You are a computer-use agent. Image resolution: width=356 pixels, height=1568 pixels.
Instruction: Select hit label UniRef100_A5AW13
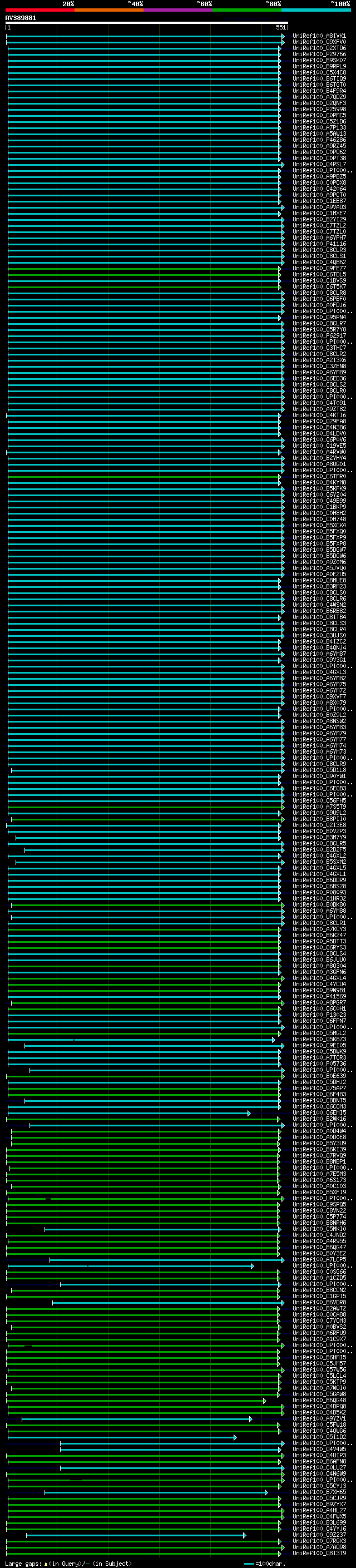pyautogui.click(x=319, y=134)
